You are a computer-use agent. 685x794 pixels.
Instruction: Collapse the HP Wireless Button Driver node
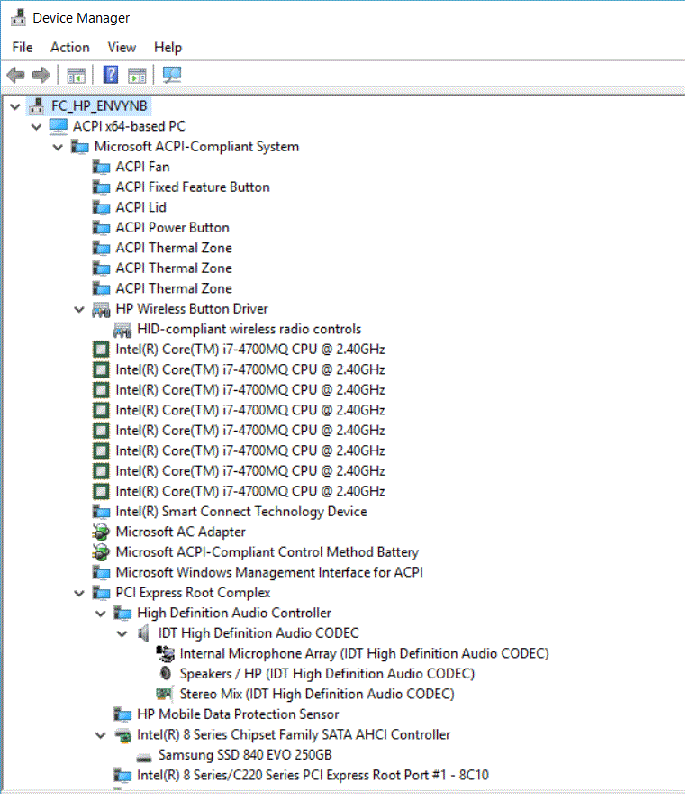point(79,309)
